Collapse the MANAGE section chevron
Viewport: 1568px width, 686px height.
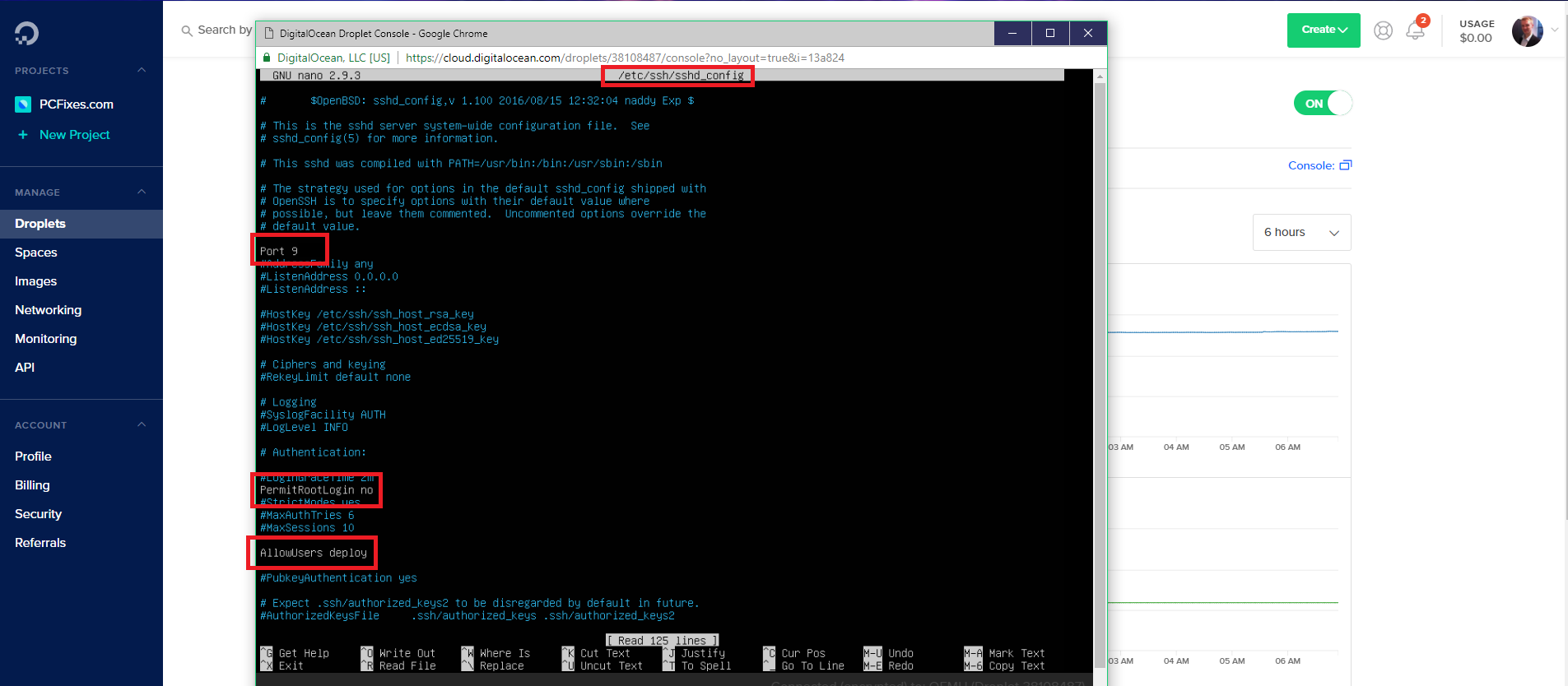142,192
